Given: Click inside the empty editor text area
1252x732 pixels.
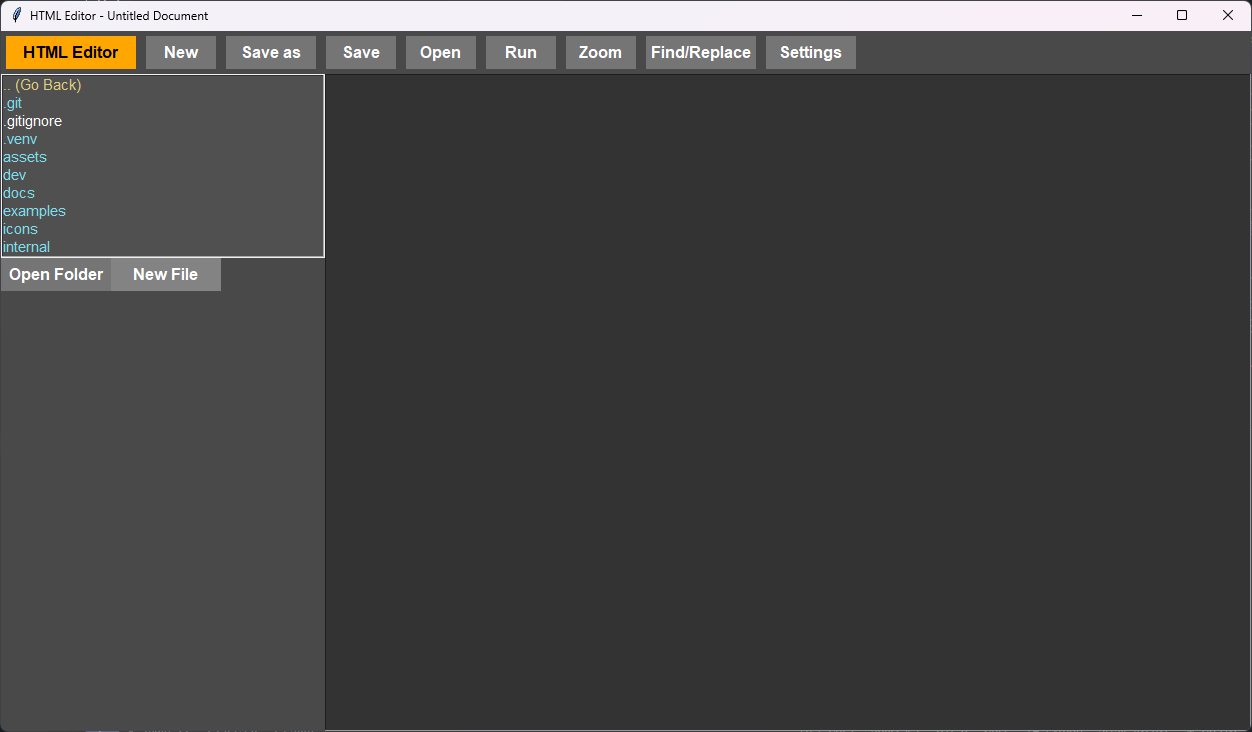Looking at the screenshot, I should 787,400.
